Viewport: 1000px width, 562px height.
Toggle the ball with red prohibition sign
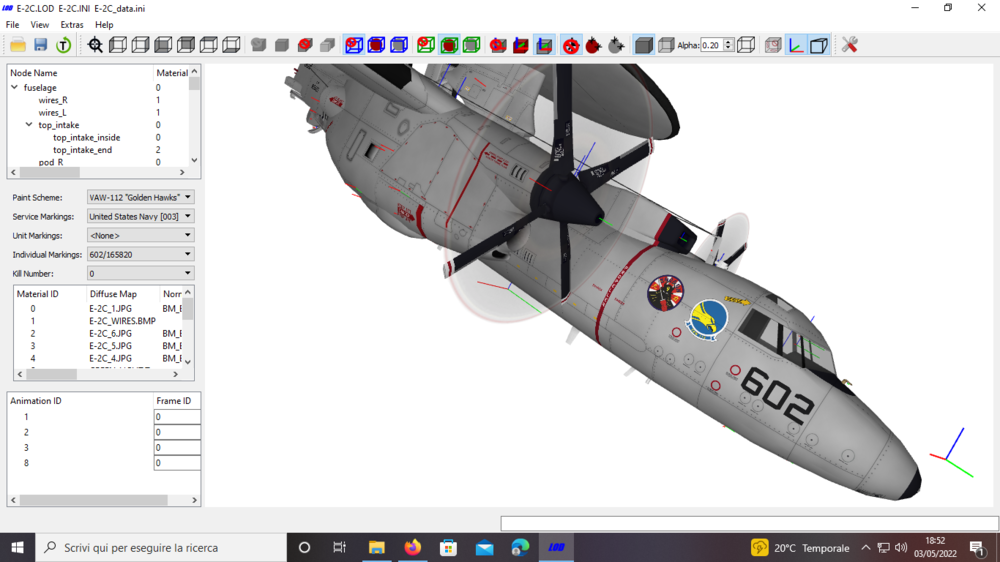(x=571, y=45)
